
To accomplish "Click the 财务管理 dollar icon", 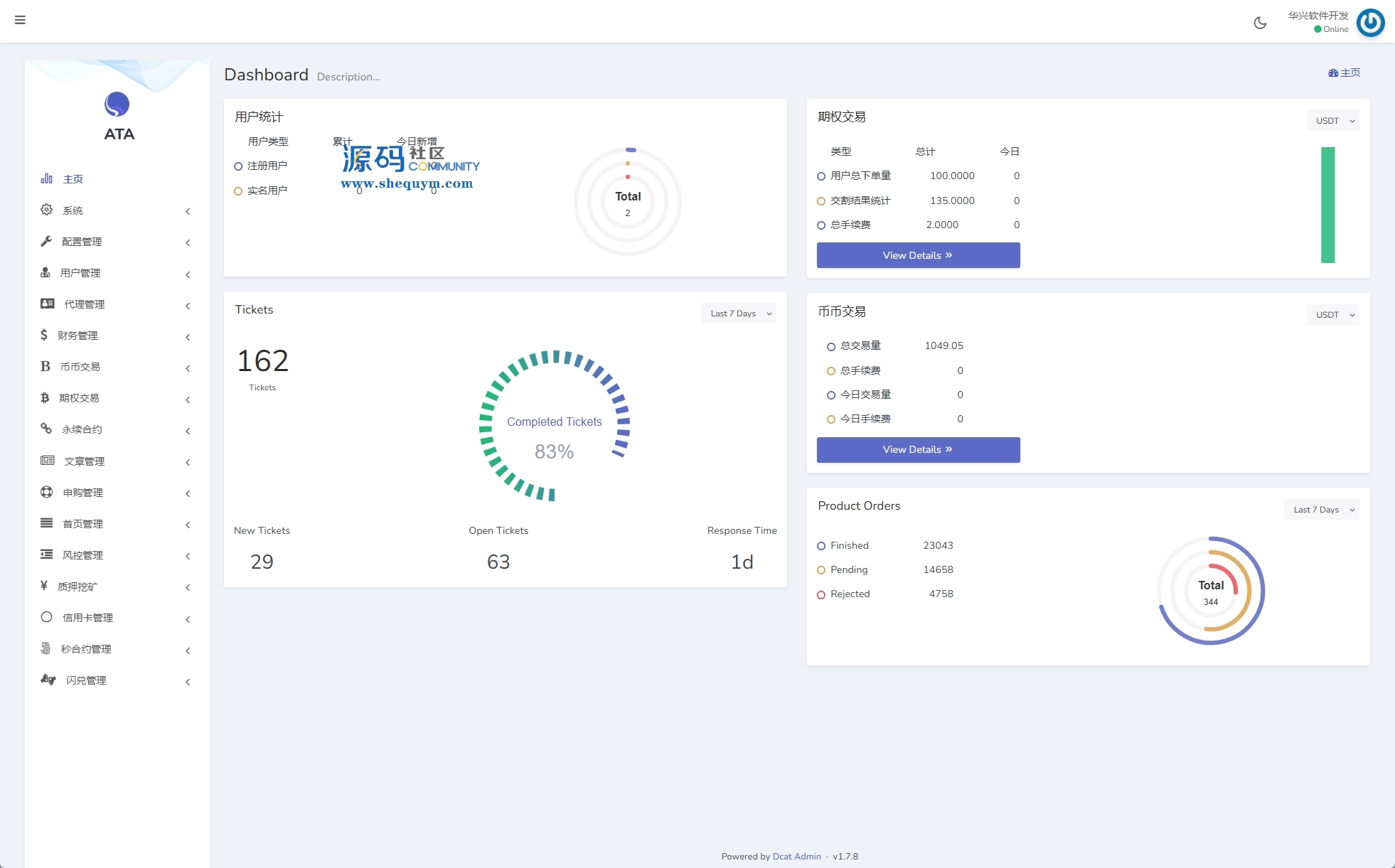I will point(44,335).
